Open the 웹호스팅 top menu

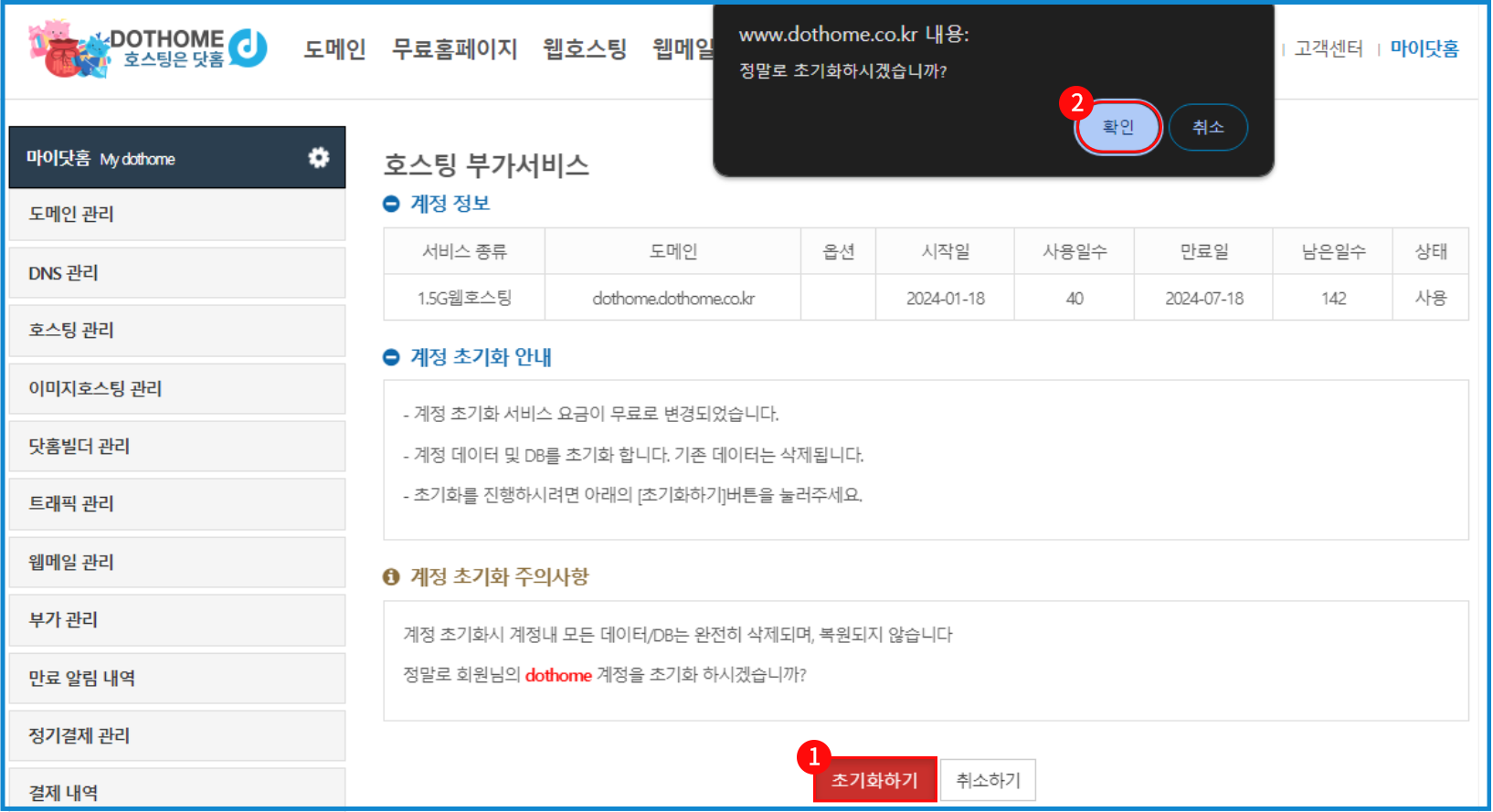pyautogui.click(x=585, y=49)
